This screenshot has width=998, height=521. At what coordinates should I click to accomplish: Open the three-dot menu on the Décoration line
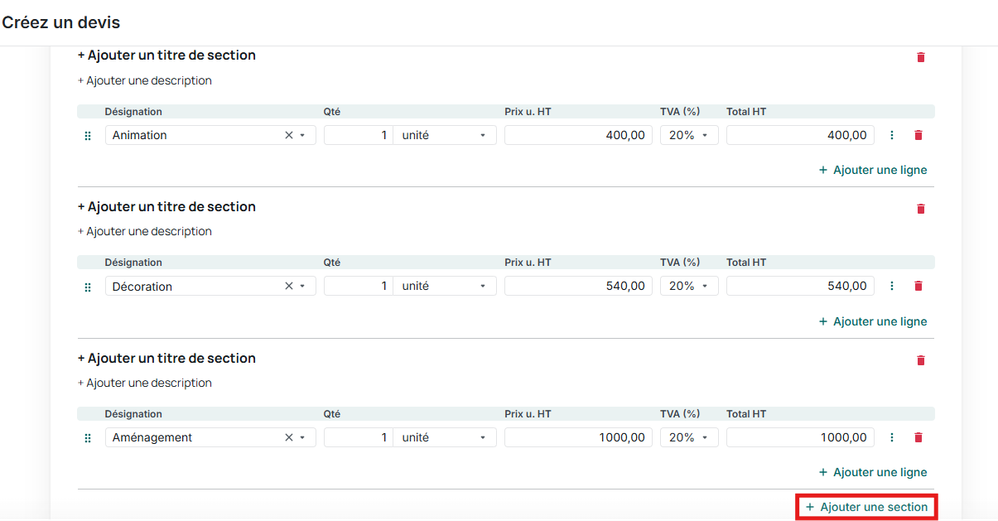pyautogui.click(x=892, y=286)
